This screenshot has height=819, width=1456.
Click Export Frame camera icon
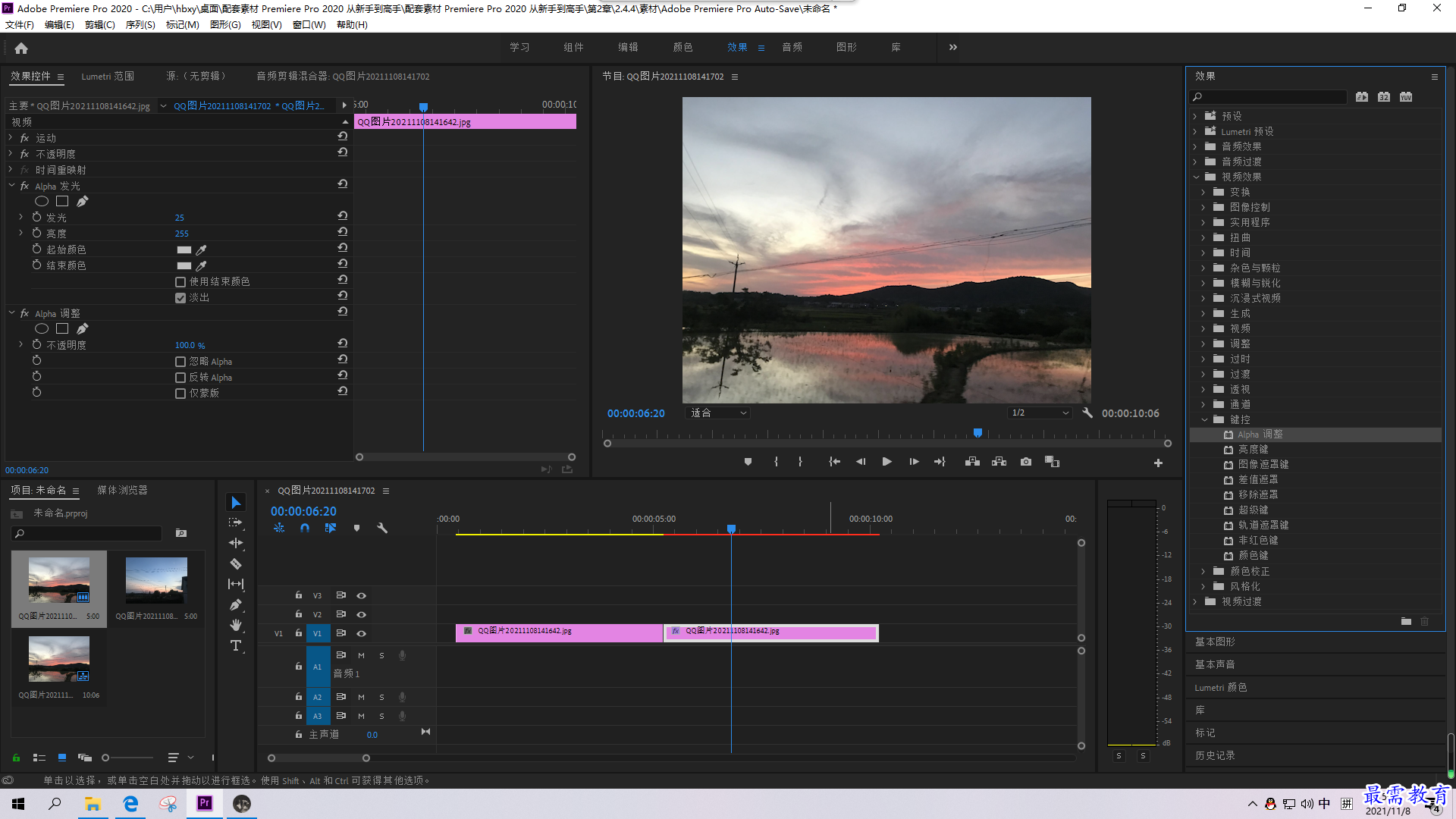[1026, 462]
